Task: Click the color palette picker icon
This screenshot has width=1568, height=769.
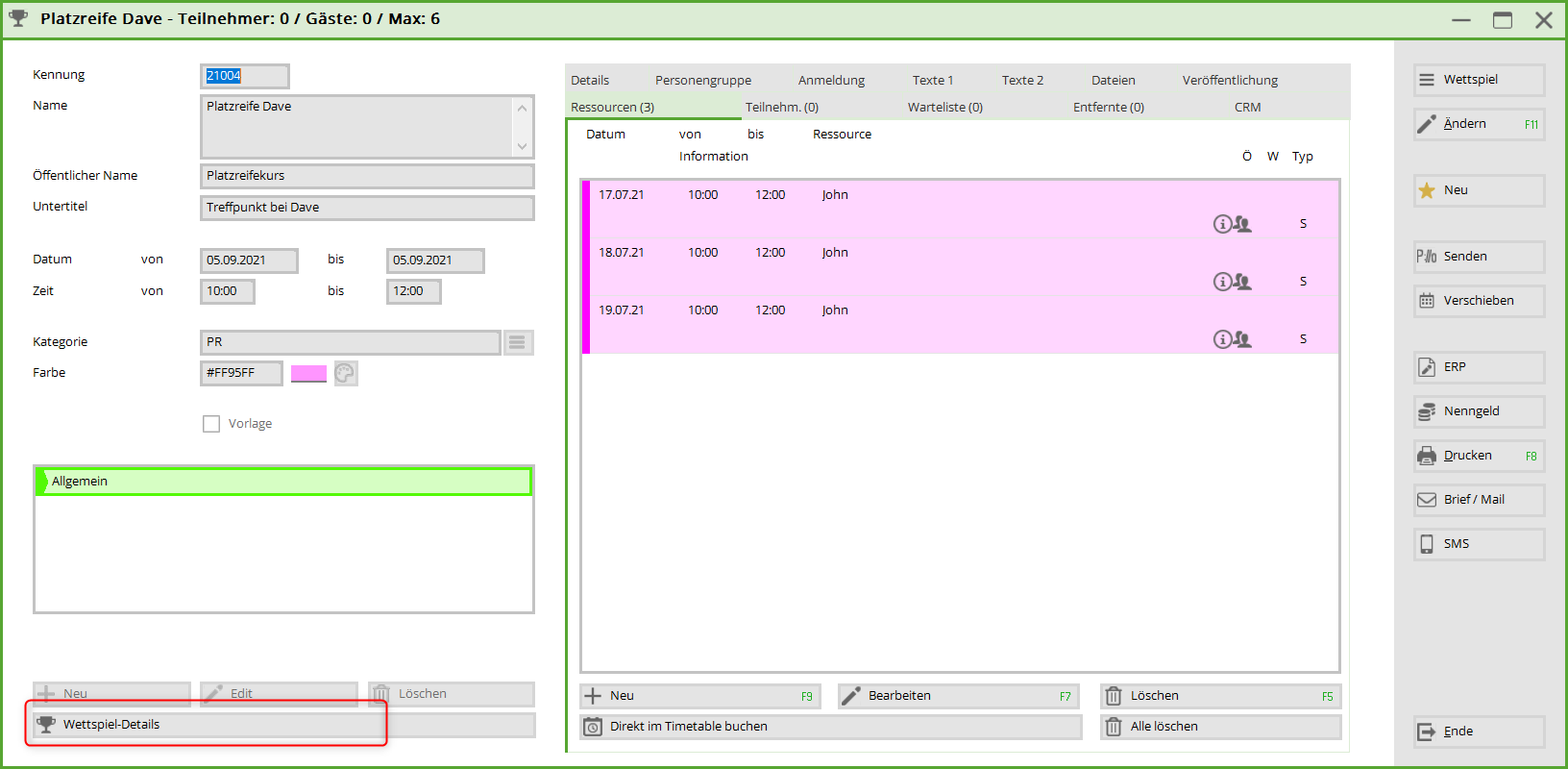Action: click(x=346, y=373)
